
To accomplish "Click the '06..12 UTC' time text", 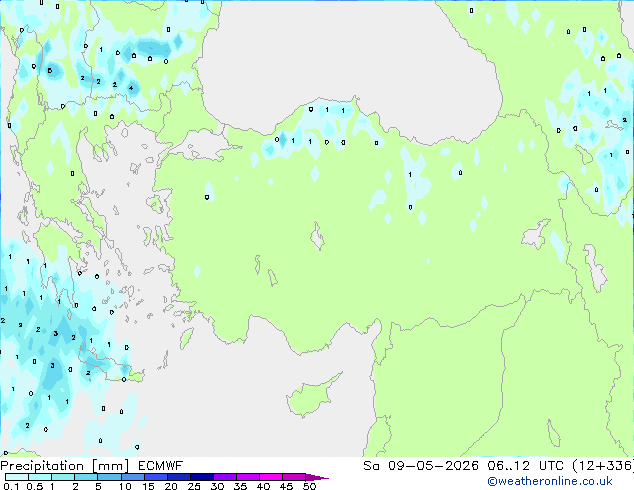I will [x=525, y=466].
